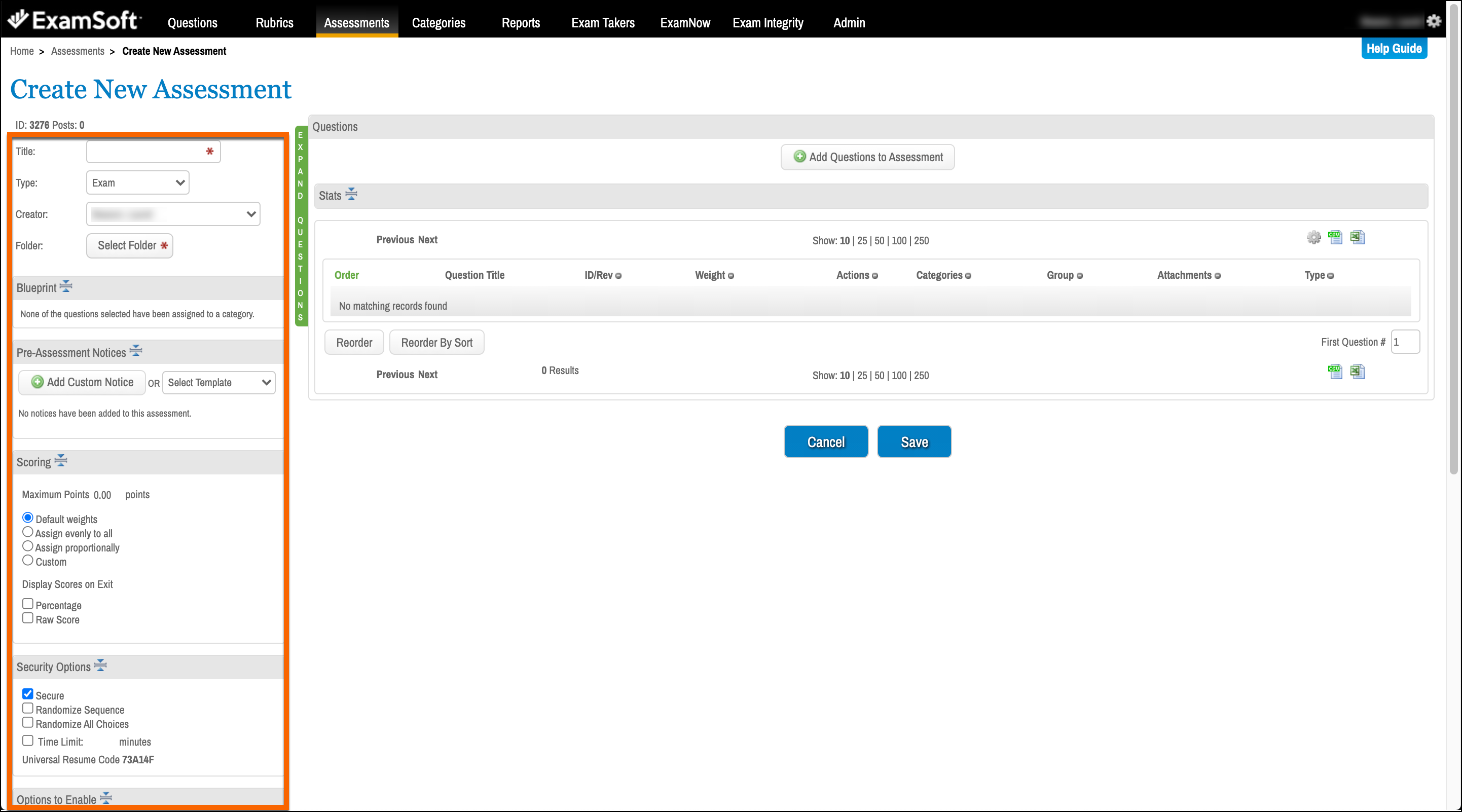Open the Categories menu
This screenshot has height=812, width=1462.
click(438, 23)
